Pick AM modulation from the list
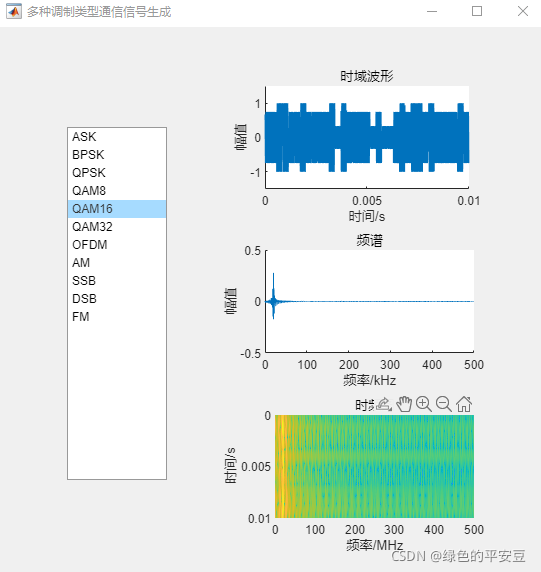The height and width of the screenshot is (572, 541). pos(117,263)
